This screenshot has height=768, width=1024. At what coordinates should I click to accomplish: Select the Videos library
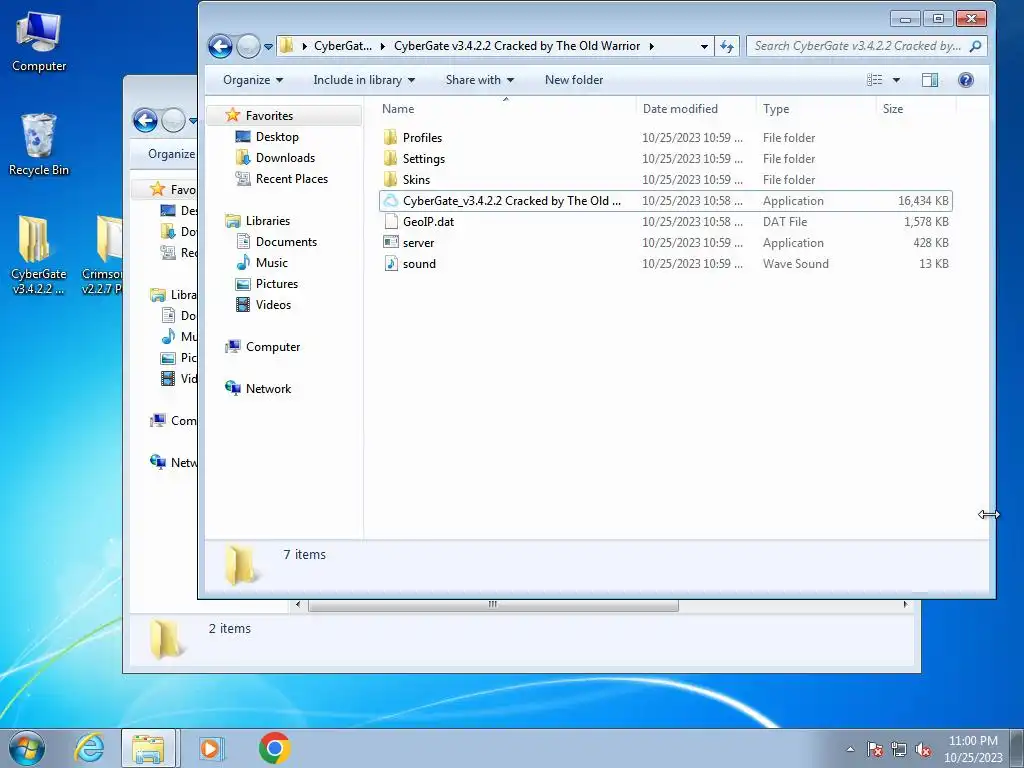click(273, 304)
